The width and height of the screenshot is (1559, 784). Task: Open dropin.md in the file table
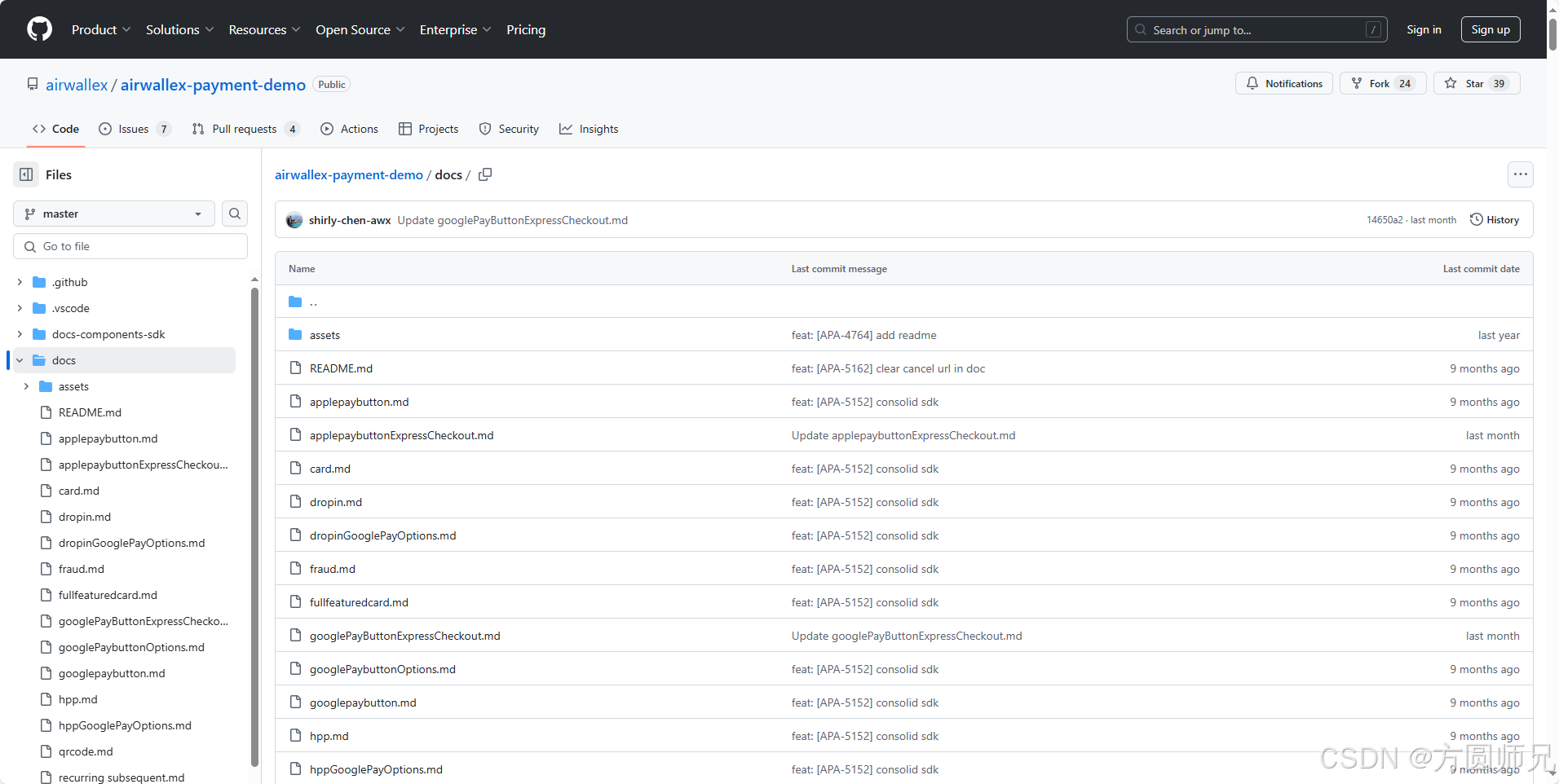tap(336, 502)
